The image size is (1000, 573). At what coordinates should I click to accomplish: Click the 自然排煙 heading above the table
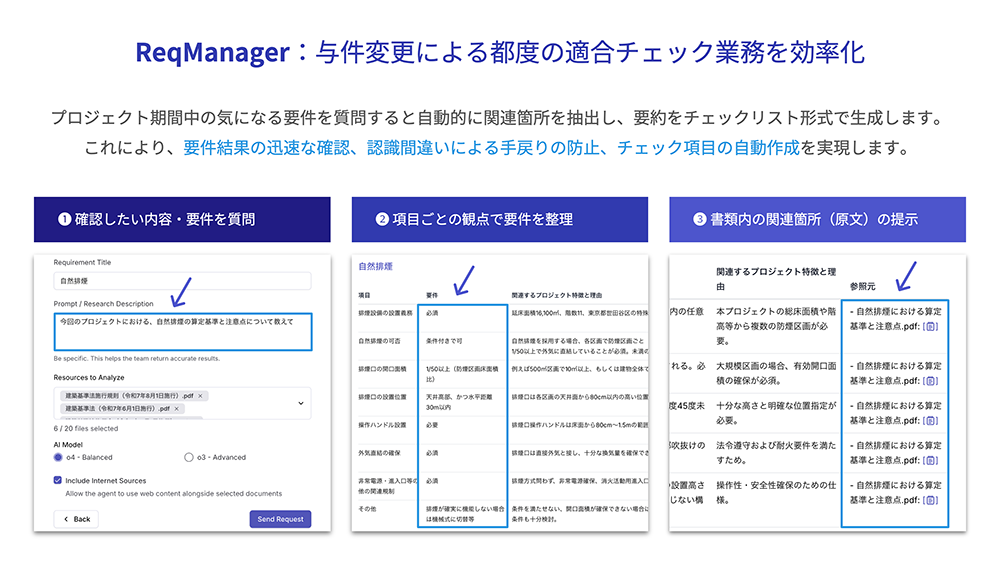click(375, 268)
